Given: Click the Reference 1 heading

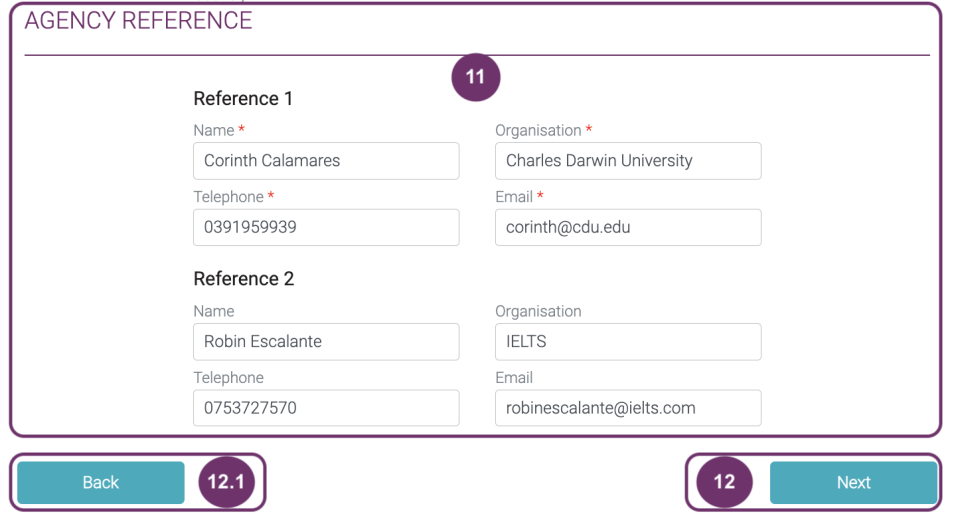Looking at the screenshot, I should tap(243, 99).
